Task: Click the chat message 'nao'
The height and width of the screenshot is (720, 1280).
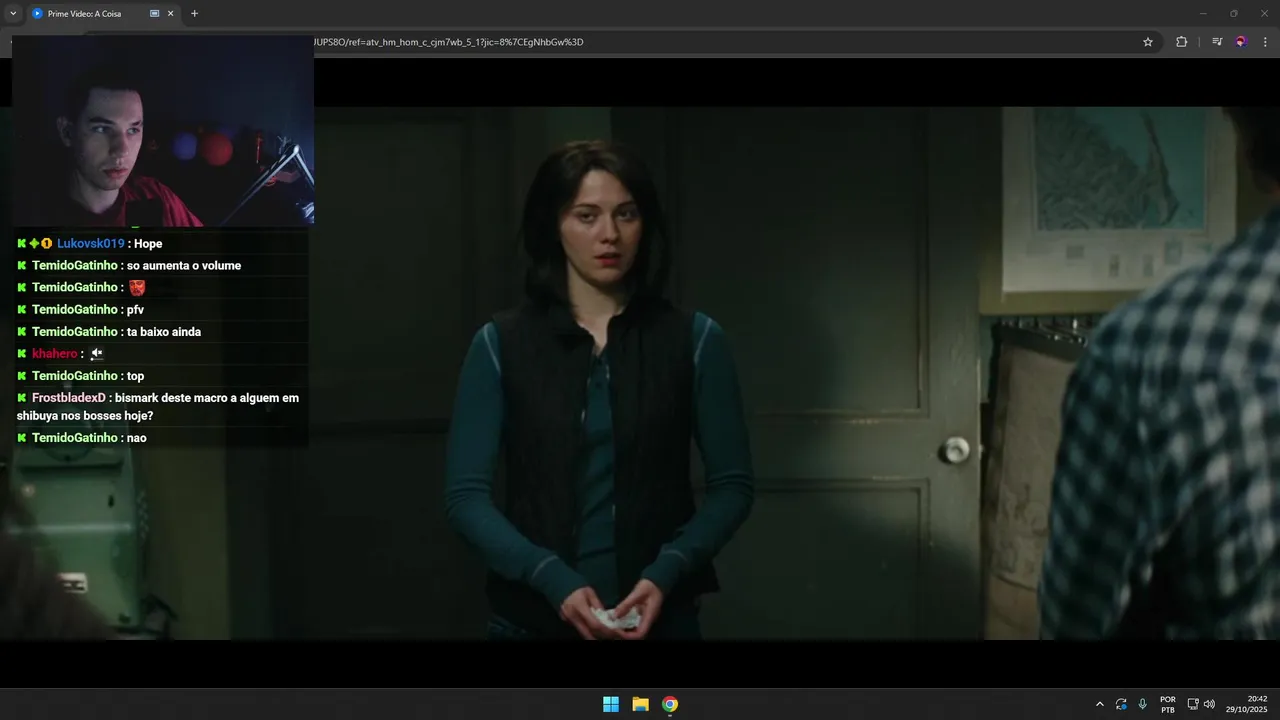Action: (137, 438)
